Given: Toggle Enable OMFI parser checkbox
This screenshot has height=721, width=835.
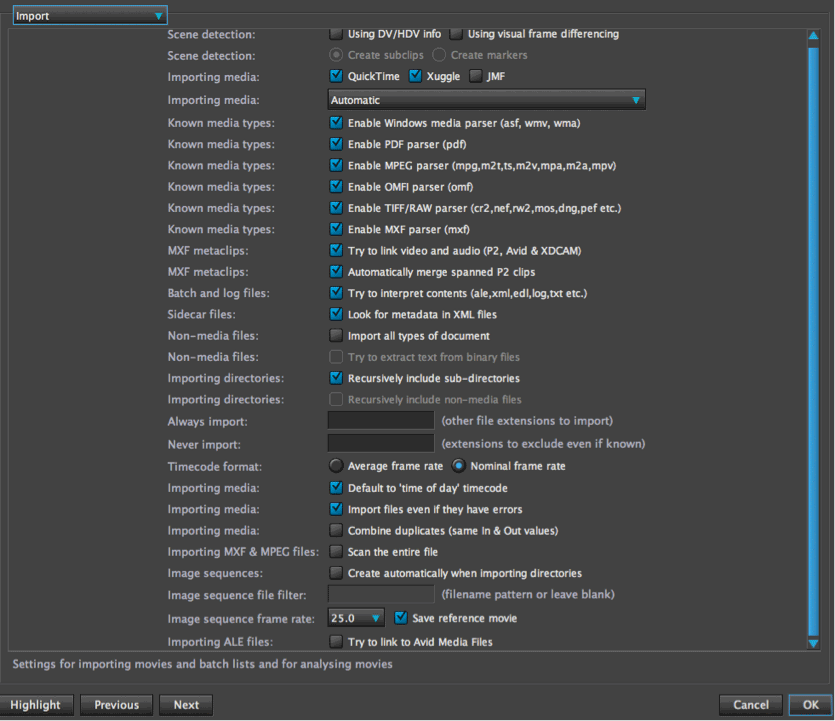Looking at the screenshot, I should (x=335, y=187).
